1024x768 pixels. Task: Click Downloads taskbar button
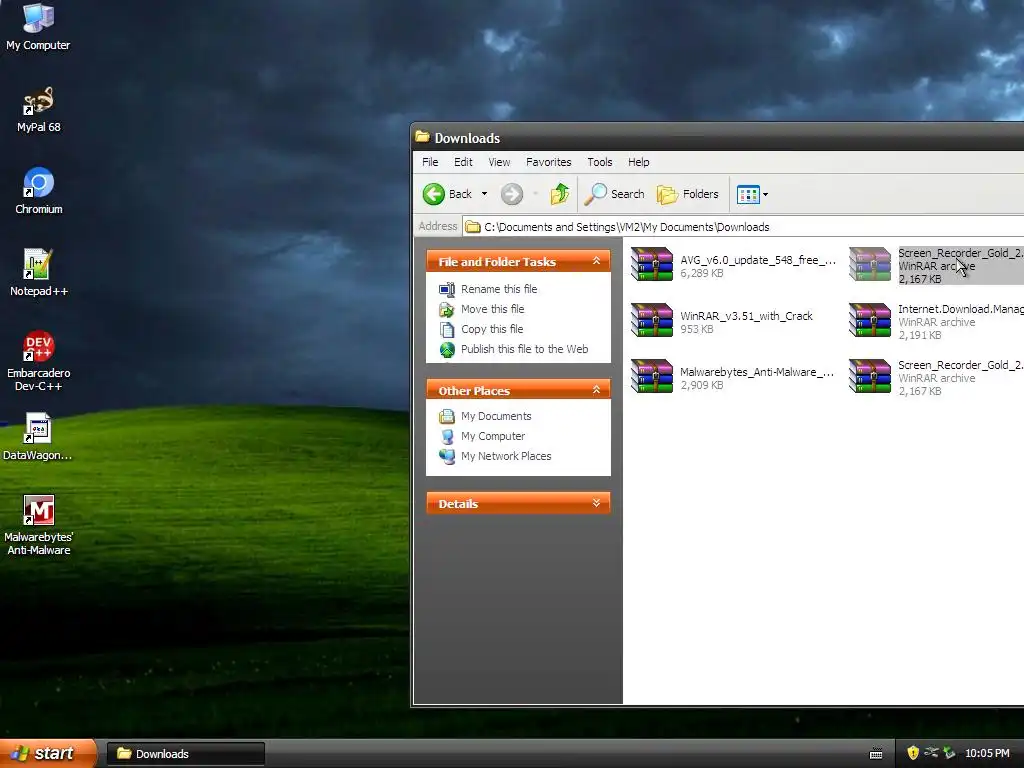click(185, 754)
